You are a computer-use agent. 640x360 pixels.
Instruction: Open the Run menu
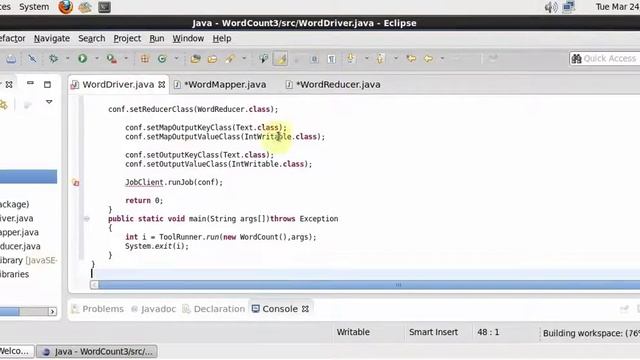(x=157, y=38)
